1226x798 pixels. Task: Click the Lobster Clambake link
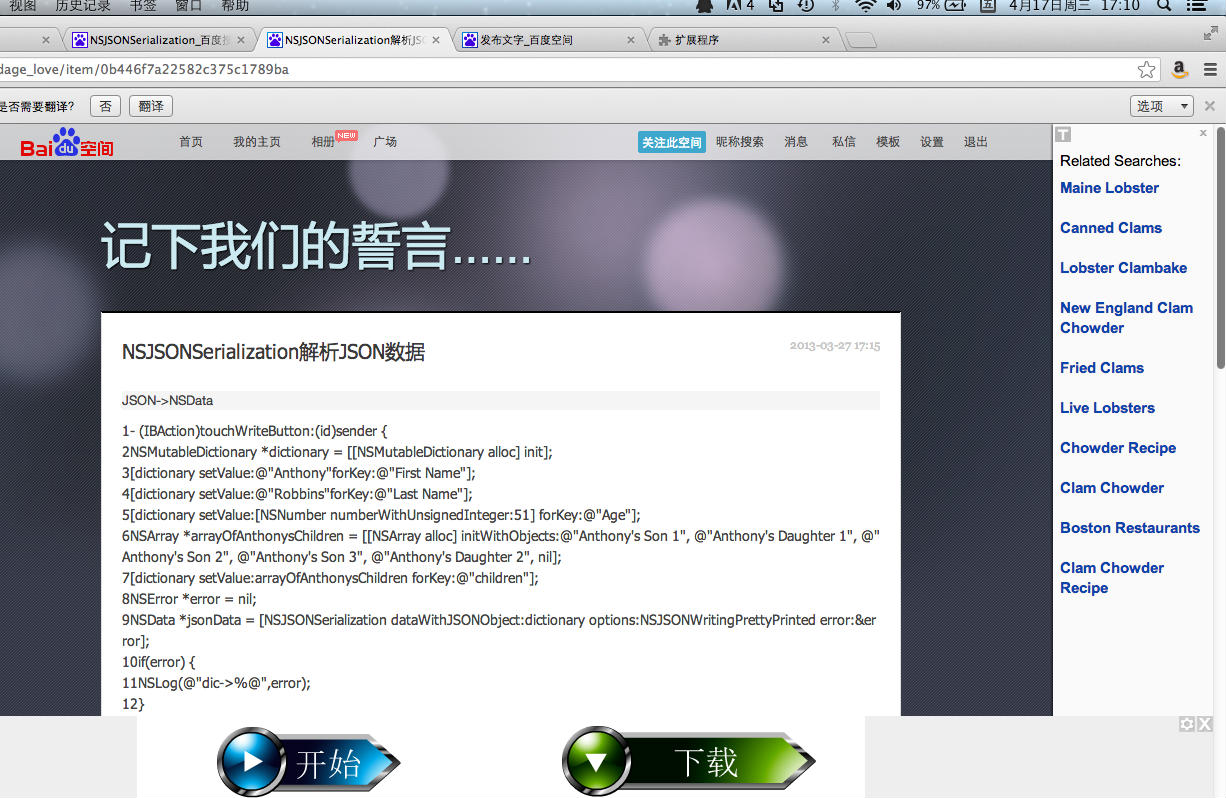tap(1124, 268)
